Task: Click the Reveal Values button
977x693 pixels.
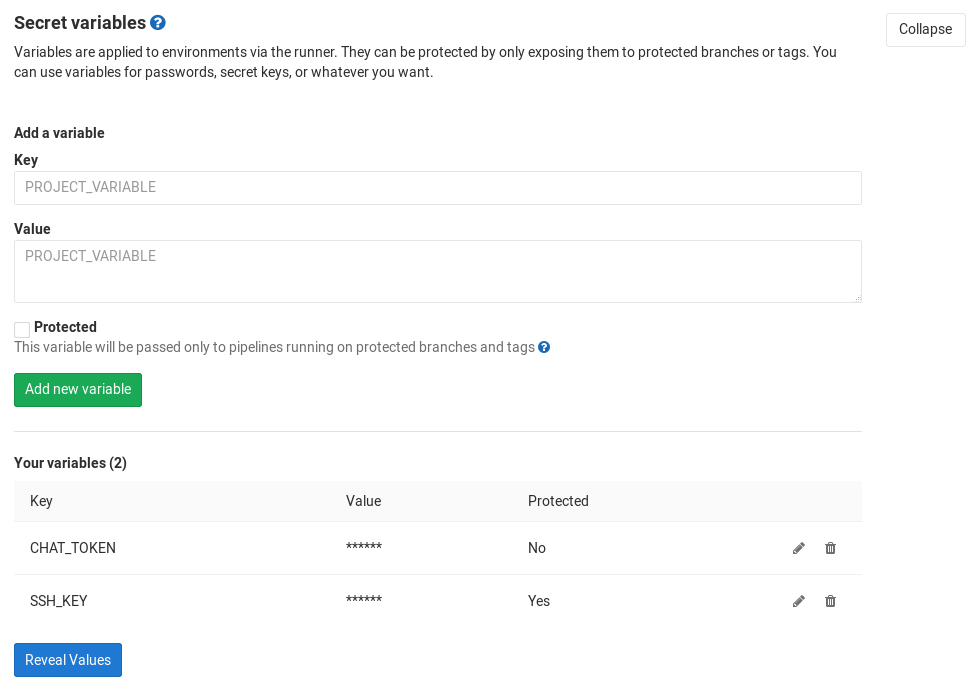Action: [x=68, y=660]
